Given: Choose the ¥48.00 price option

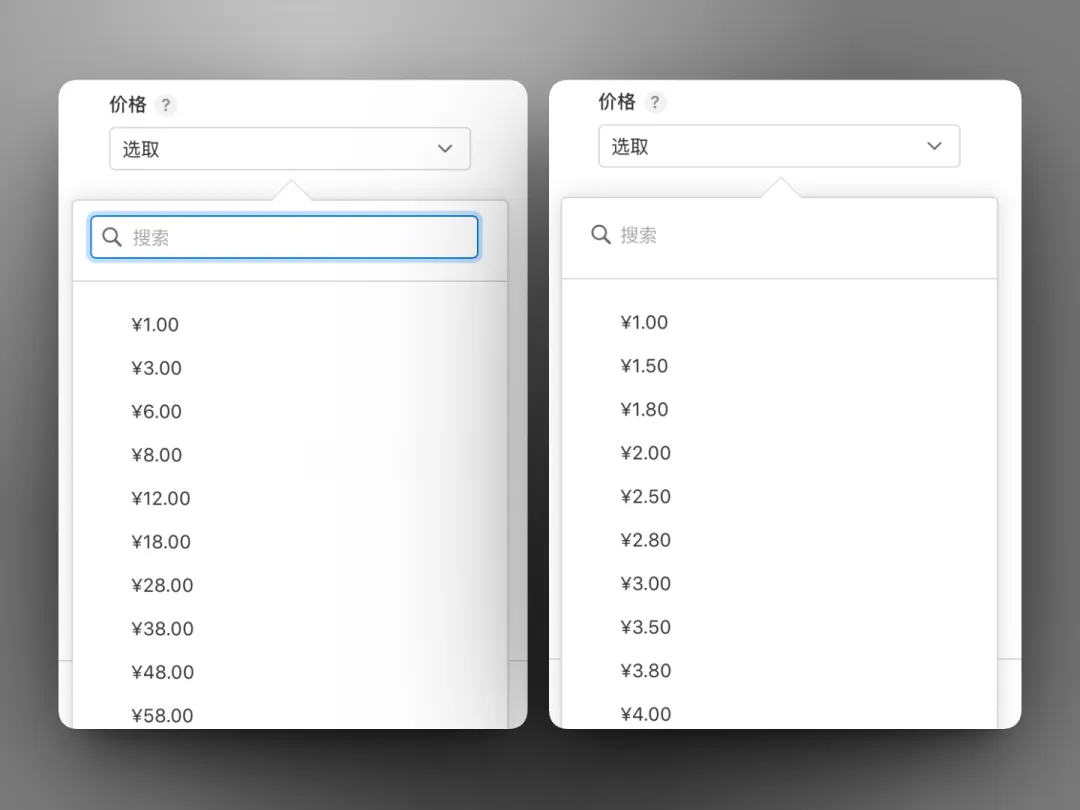Looking at the screenshot, I should (x=163, y=672).
